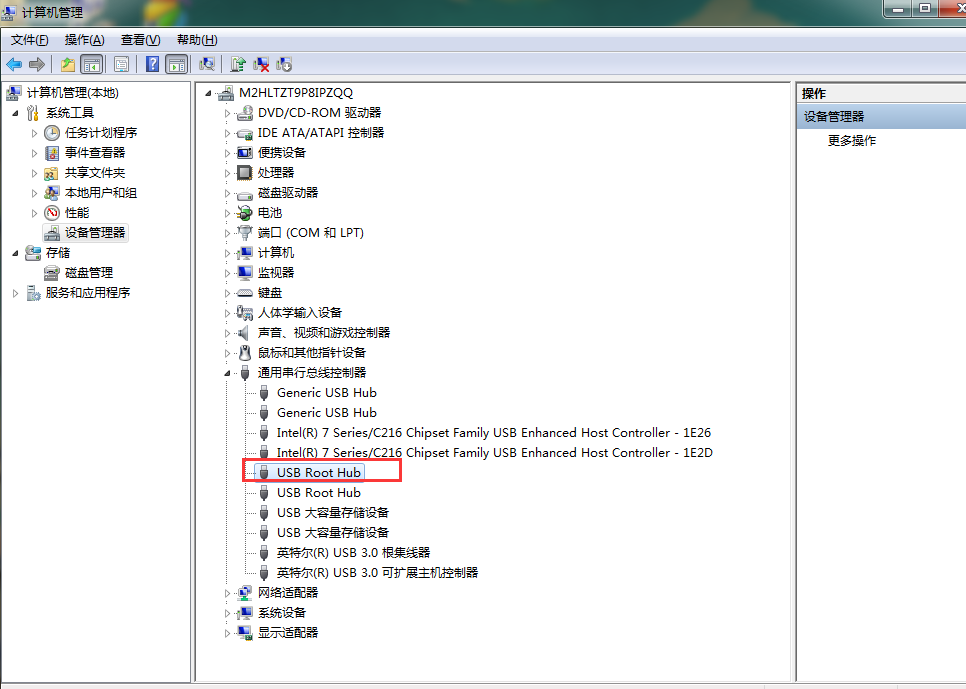Screen dimensions: 966x689
Task: Collapse the 系统工具 tree node
Action: [15, 113]
